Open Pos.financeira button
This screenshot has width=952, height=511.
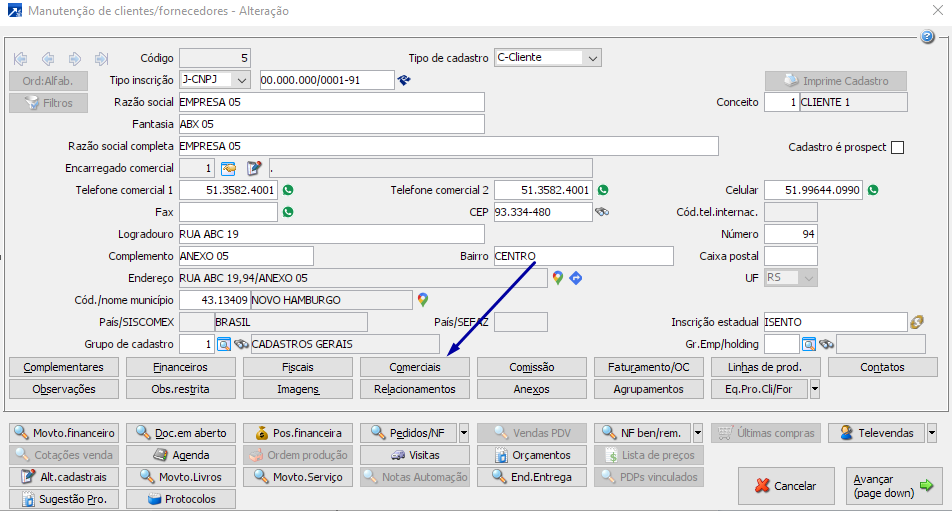[x=298, y=433]
